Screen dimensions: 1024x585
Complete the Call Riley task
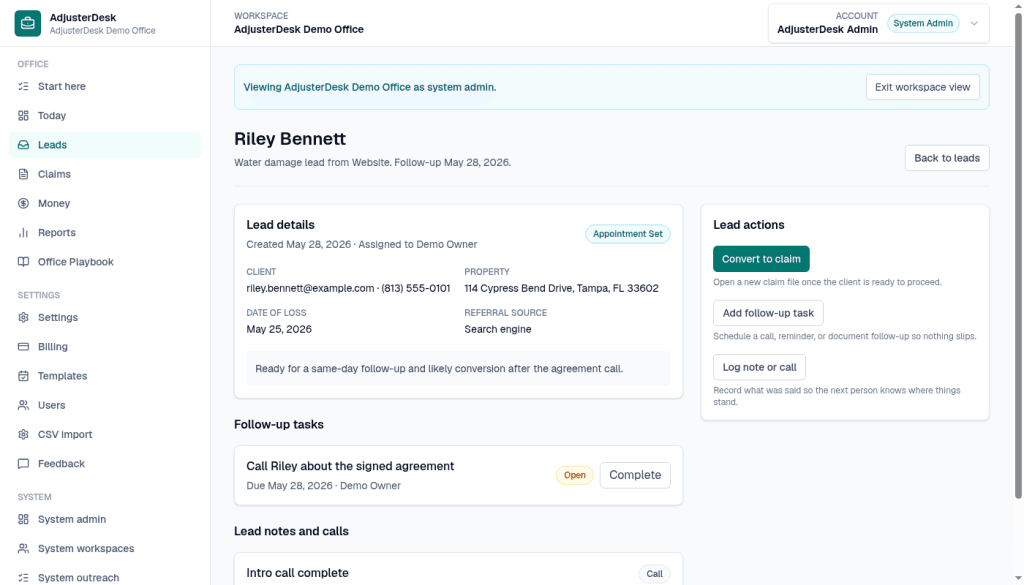click(635, 475)
